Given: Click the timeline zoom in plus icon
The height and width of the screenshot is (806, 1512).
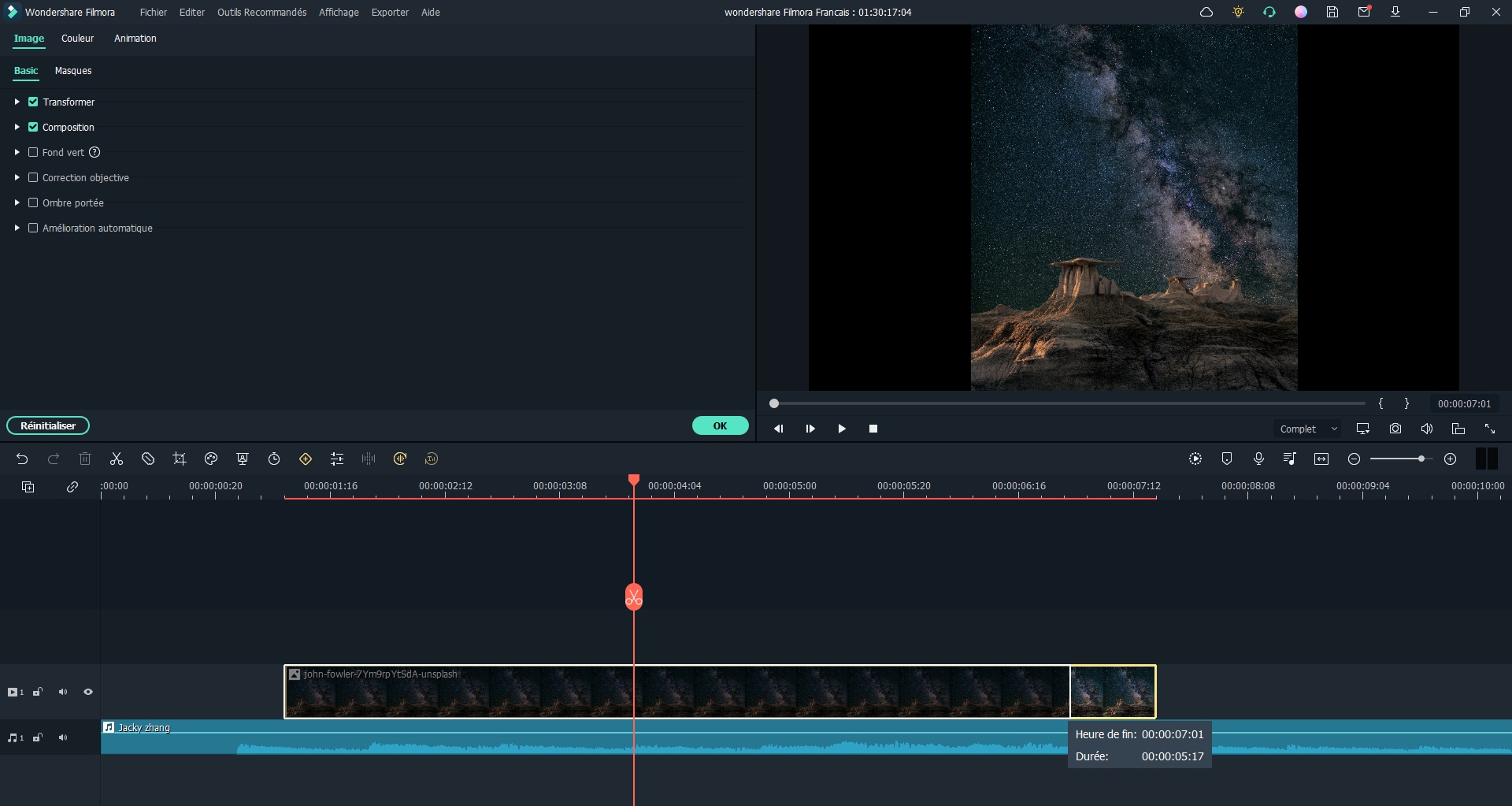Looking at the screenshot, I should pyautogui.click(x=1451, y=459).
